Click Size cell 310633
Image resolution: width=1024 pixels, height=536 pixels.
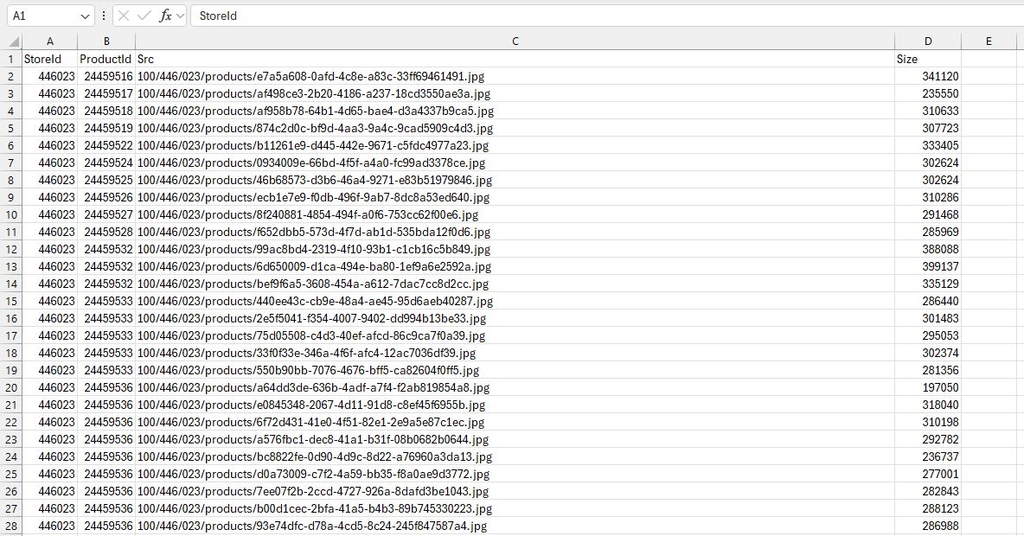pos(927,111)
